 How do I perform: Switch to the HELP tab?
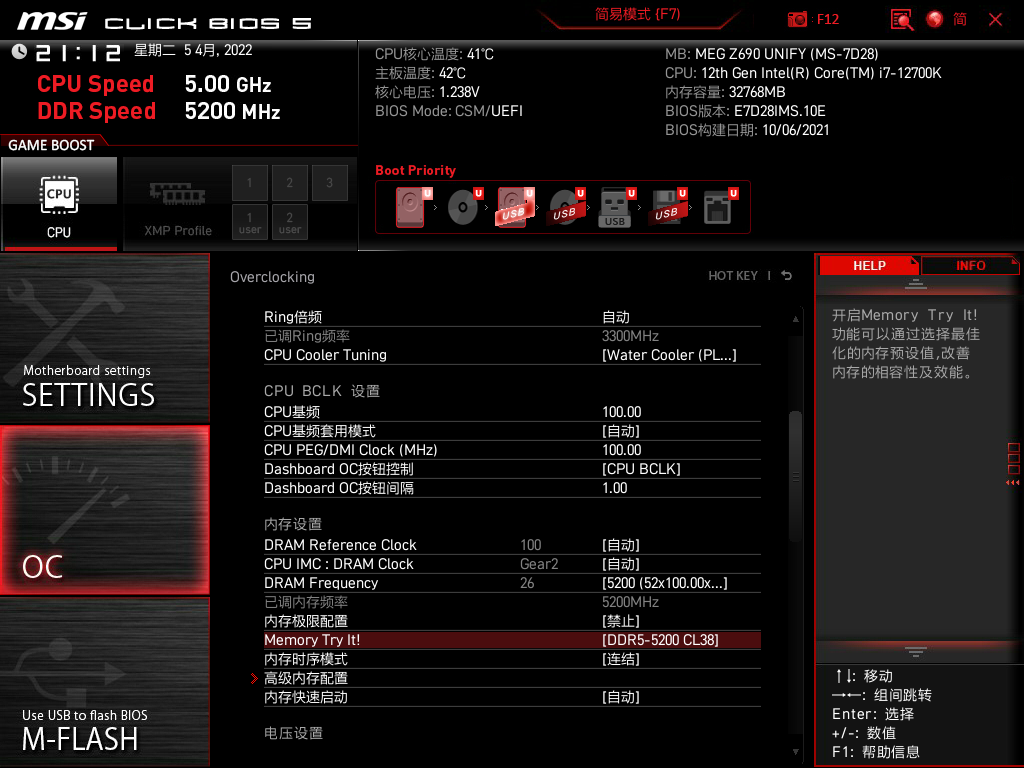coord(869,265)
